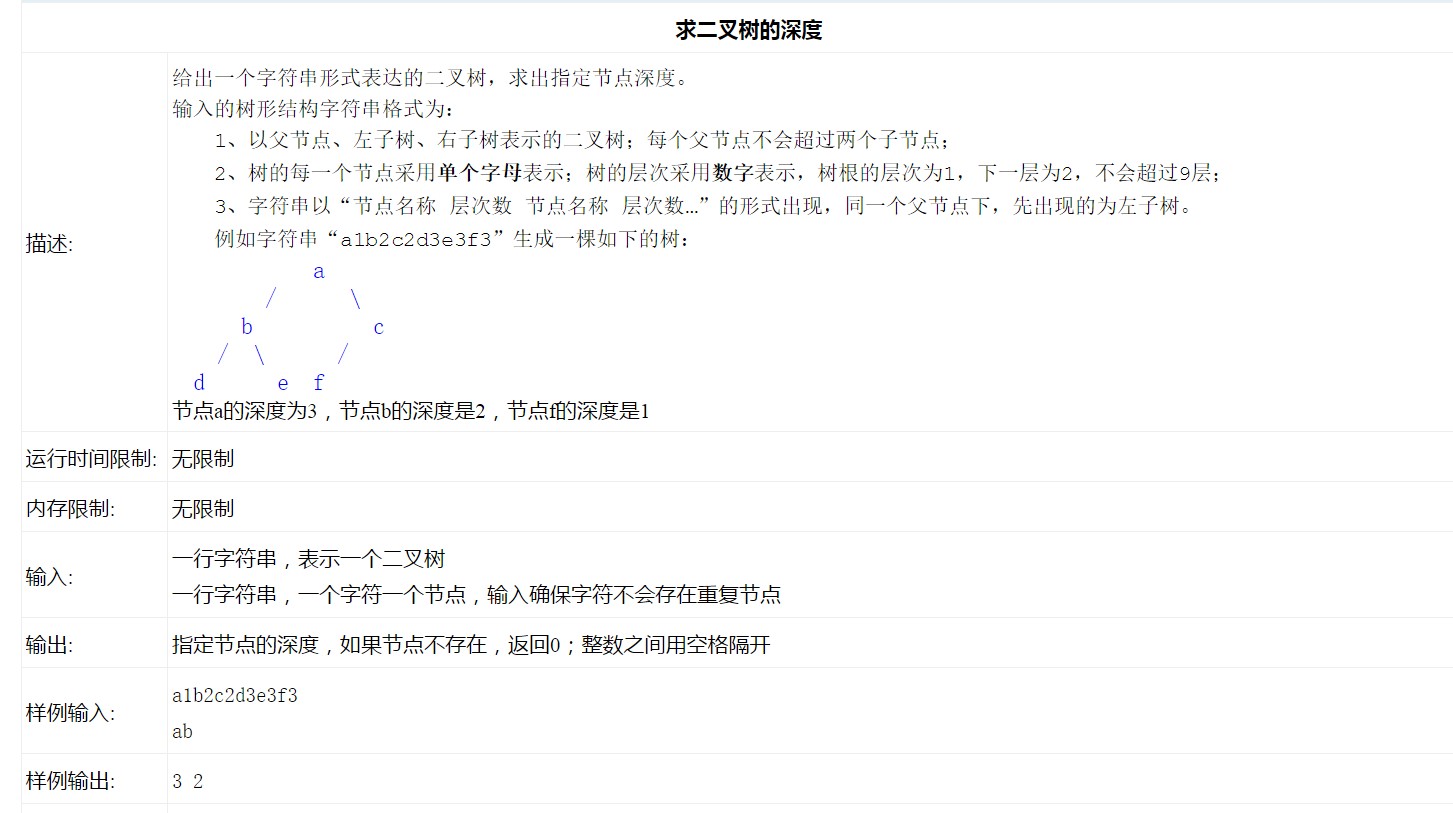The height and width of the screenshot is (813, 1453).
Task: Click the 样例输出 label
Action: pyautogui.click(x=70, y=781)
